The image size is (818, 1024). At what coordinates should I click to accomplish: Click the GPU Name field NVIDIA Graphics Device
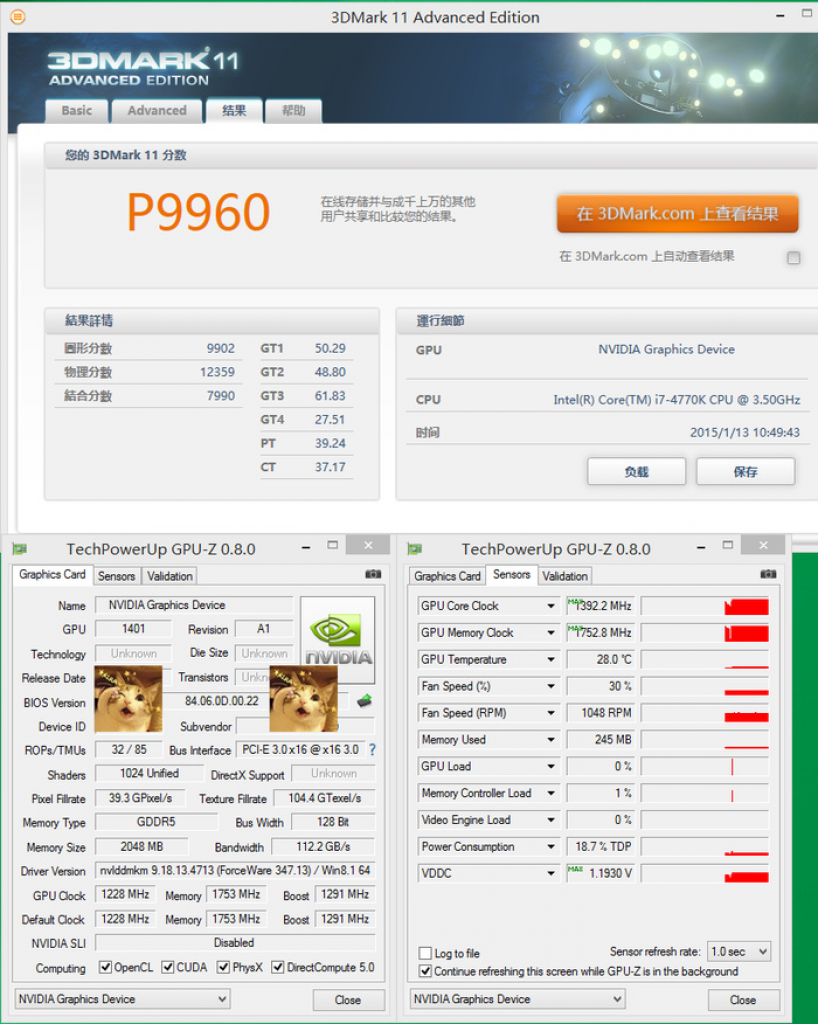[x=195, y=605]
